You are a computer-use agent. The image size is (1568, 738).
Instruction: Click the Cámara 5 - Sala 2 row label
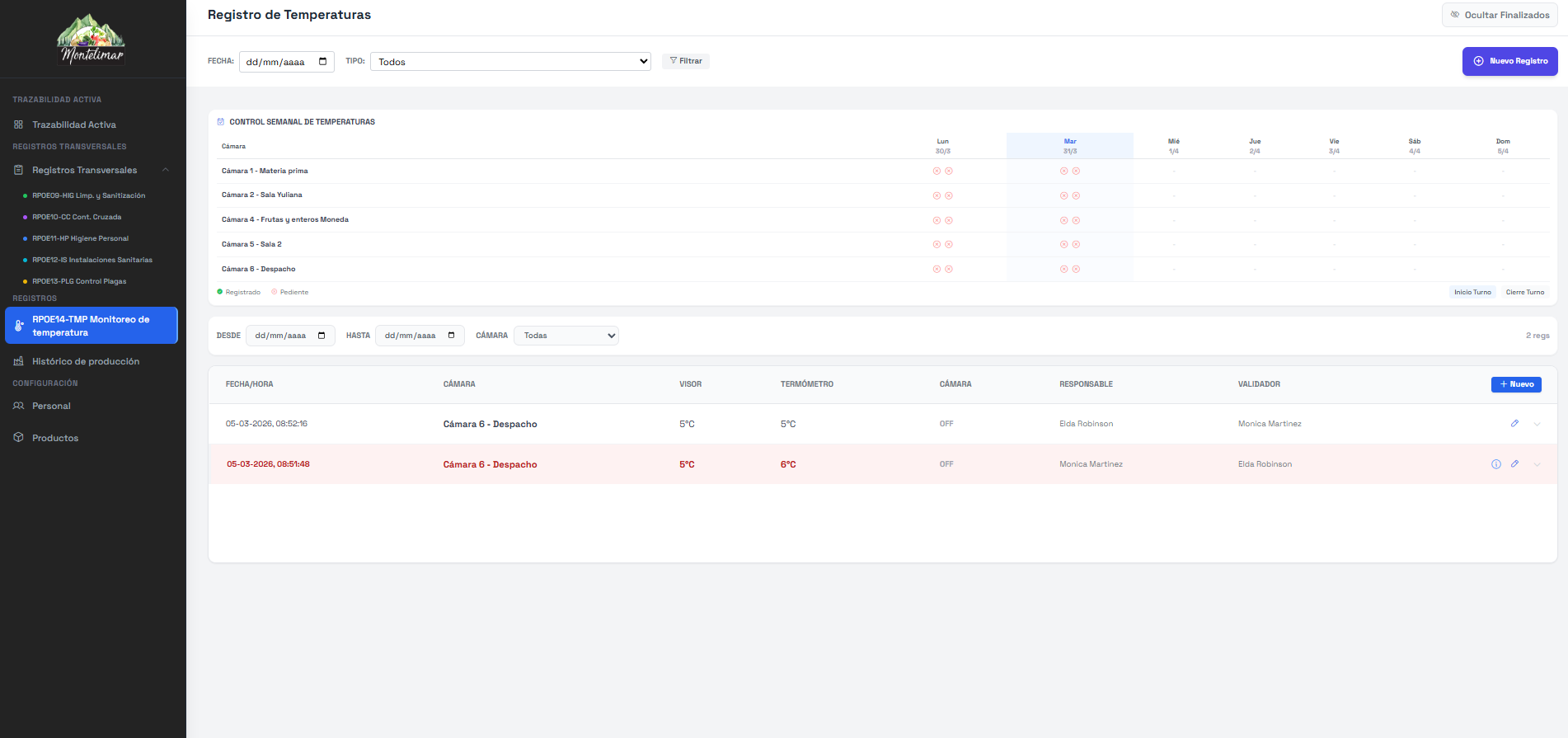pyautogui.click(x=251, y=244)
